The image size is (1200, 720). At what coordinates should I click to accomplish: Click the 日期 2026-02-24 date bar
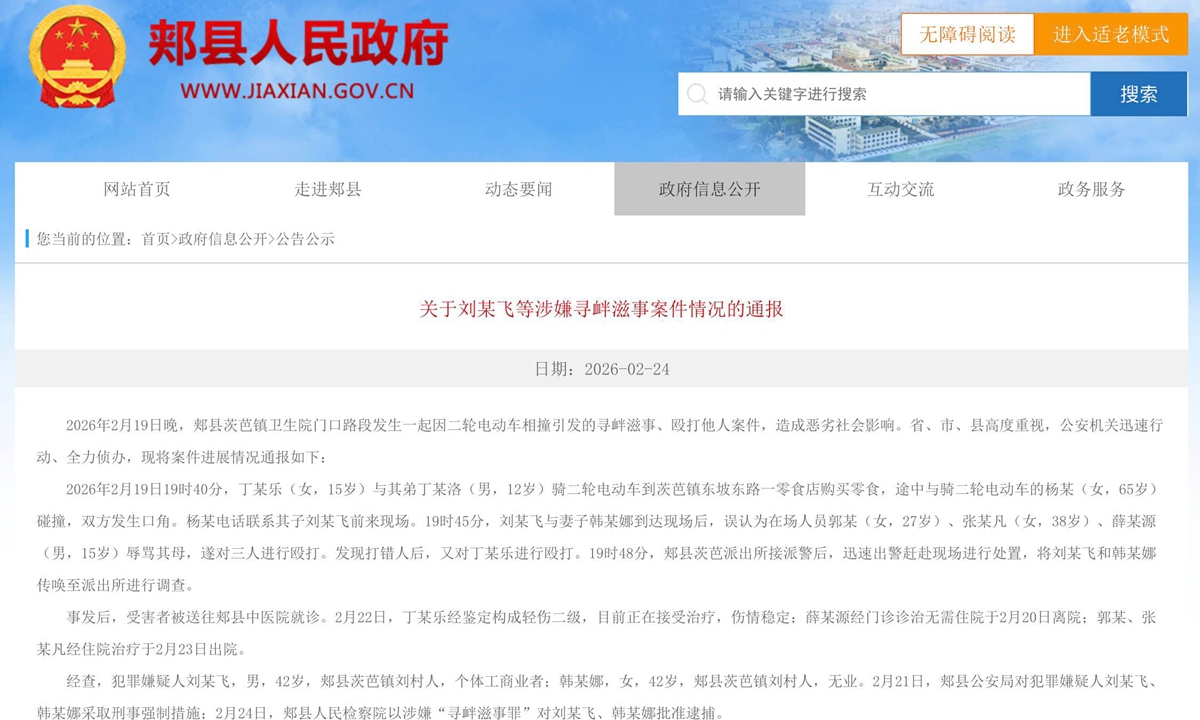point(600,369)
